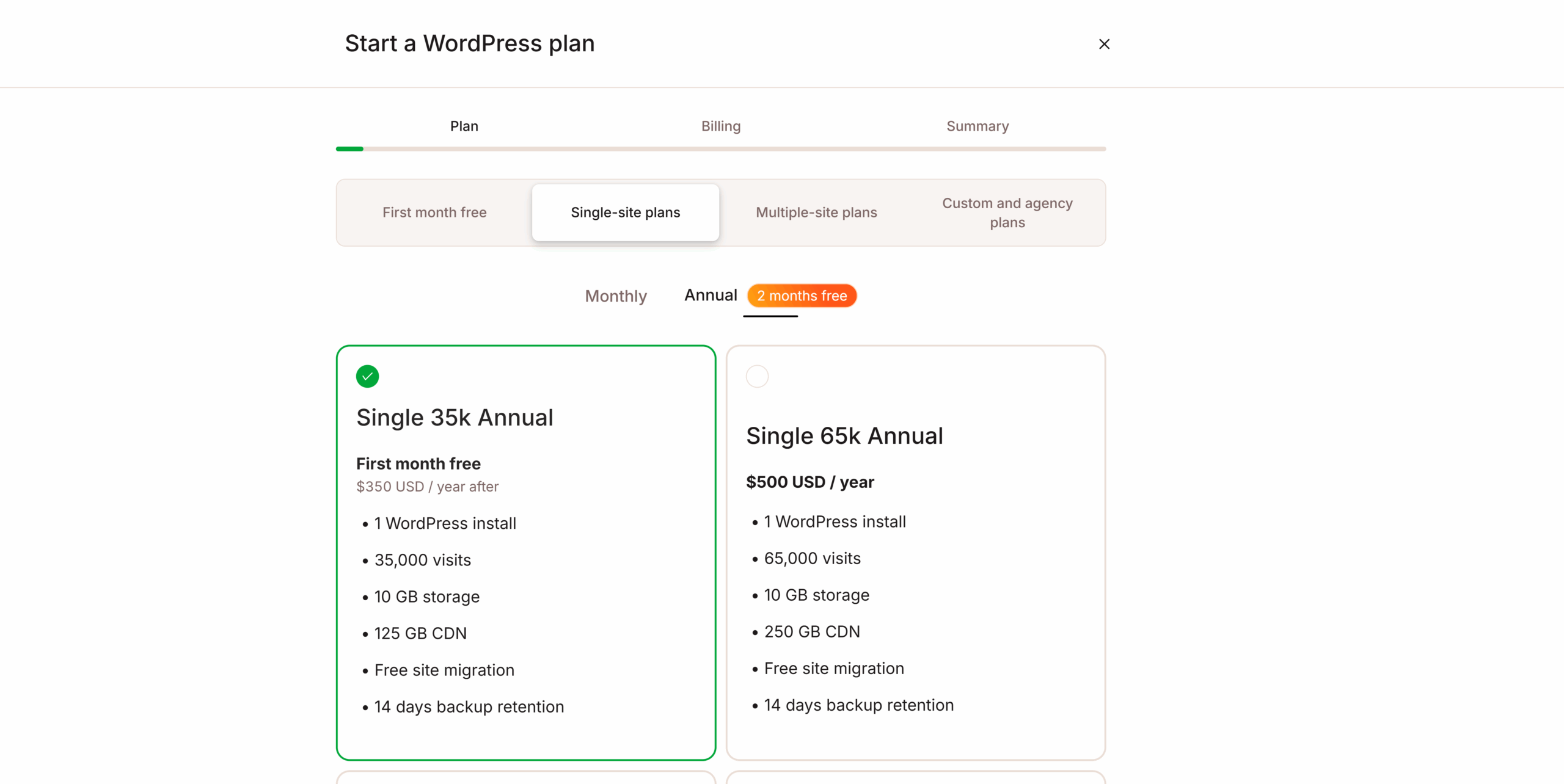Screen dimensions: 1564x784
Task: Go to the Billing step
Action: 720,126
